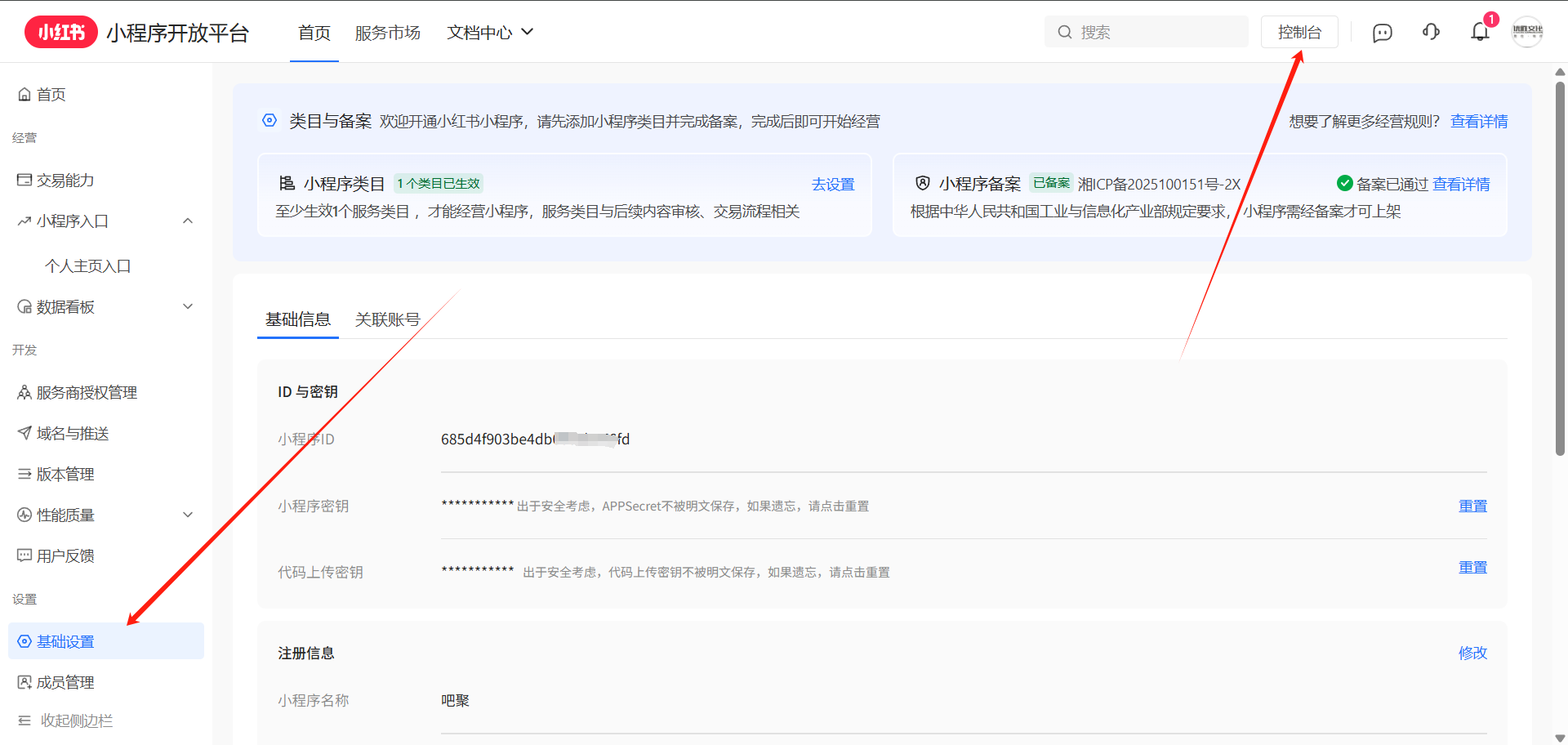Expand the 性能质量 sidebar section
The width and height of the screenshot is (1568, 745).
click(188, 515)
